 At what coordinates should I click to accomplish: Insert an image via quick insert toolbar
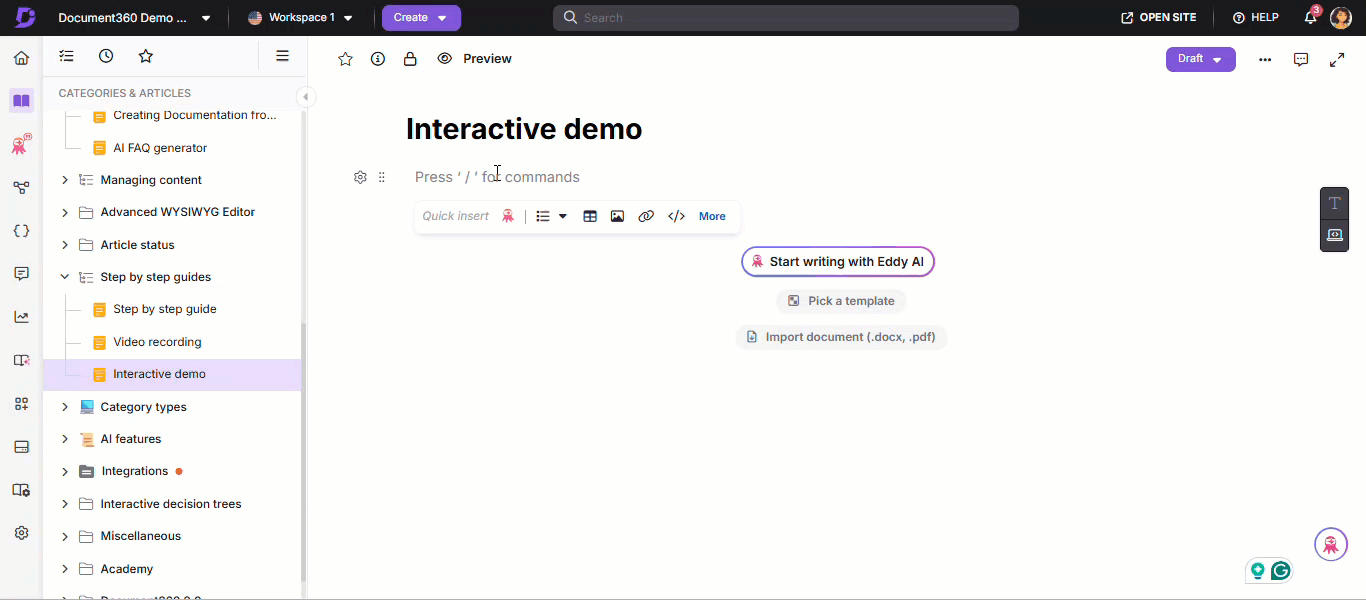pos(617,216)
